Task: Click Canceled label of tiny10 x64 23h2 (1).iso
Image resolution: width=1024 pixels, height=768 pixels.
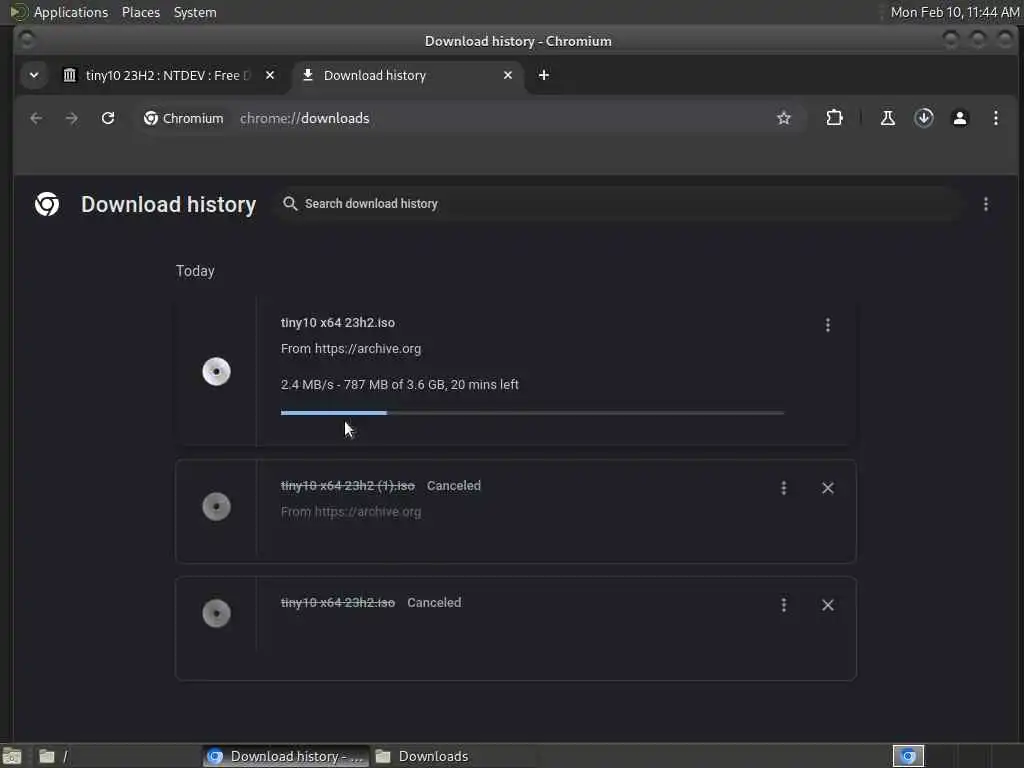Action: point(454,486)
